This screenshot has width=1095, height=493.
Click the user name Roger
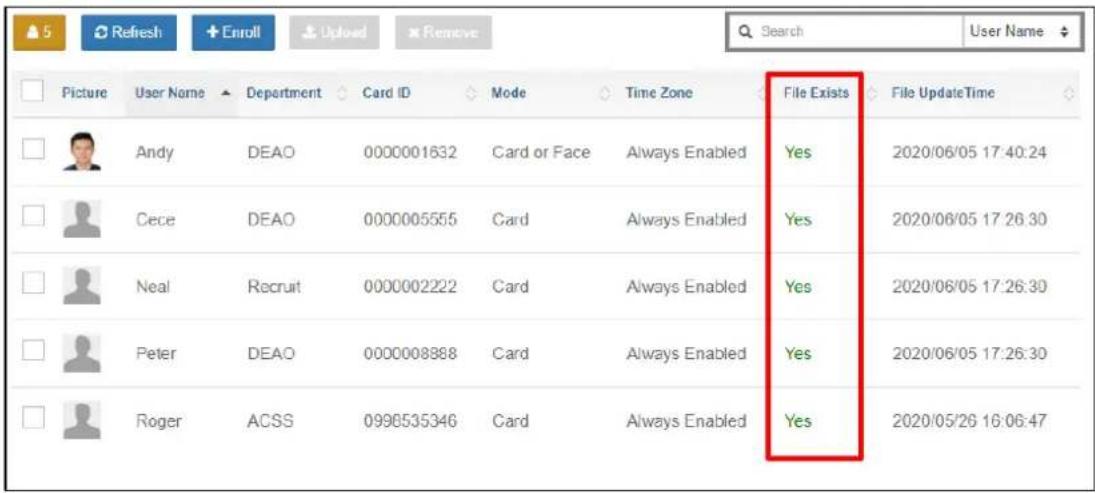pyautogui.click(x=158, y=422)
